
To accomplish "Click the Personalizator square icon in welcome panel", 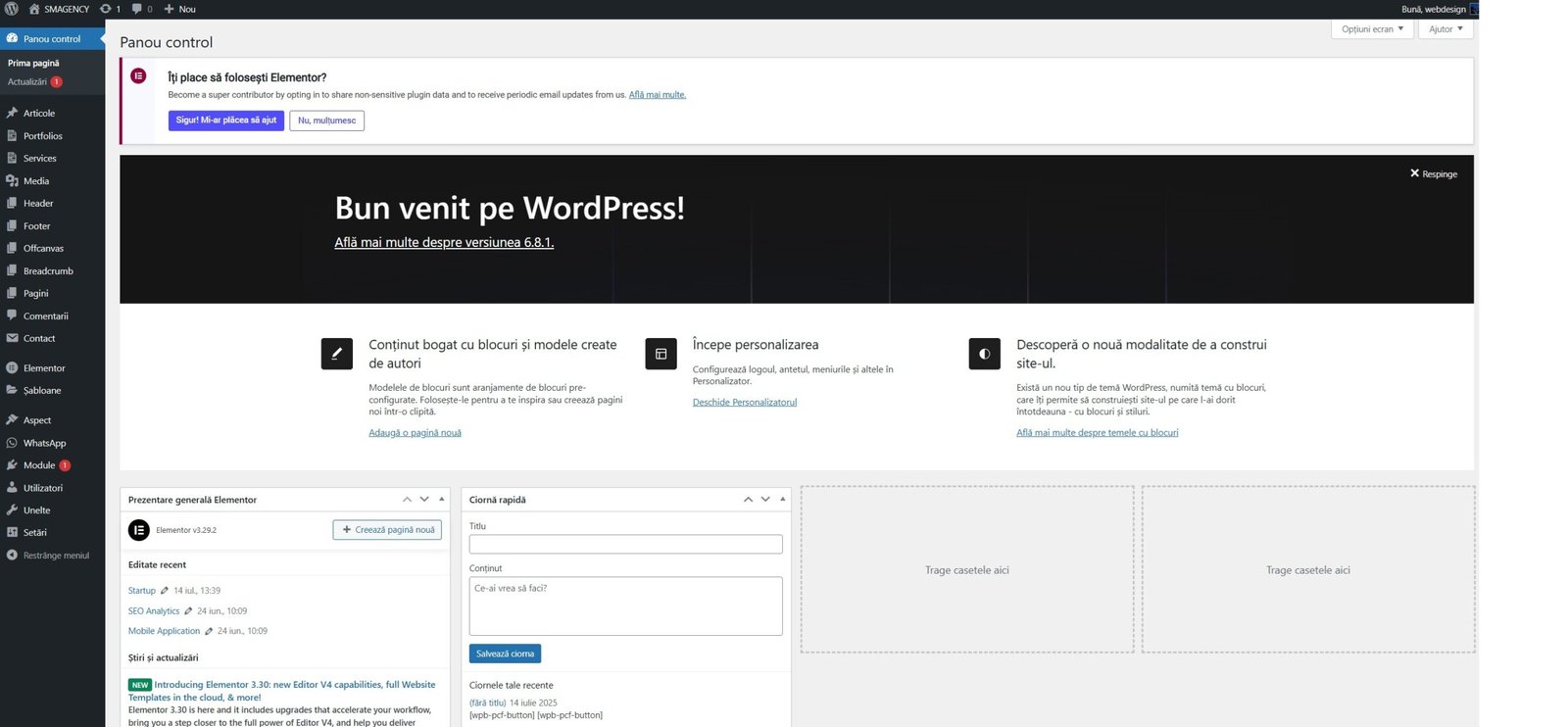I will pyautogui.click(x=661, y=354).
